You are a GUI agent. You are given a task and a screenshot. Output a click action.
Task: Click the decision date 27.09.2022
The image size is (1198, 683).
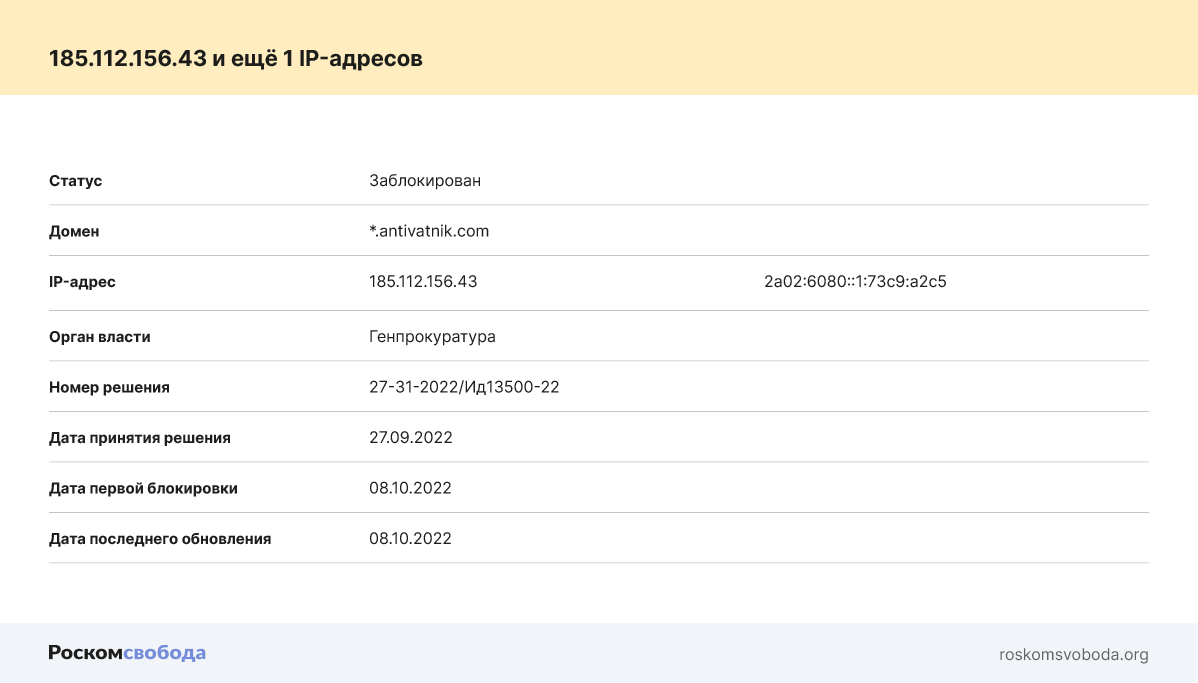[x=411, y=438]
